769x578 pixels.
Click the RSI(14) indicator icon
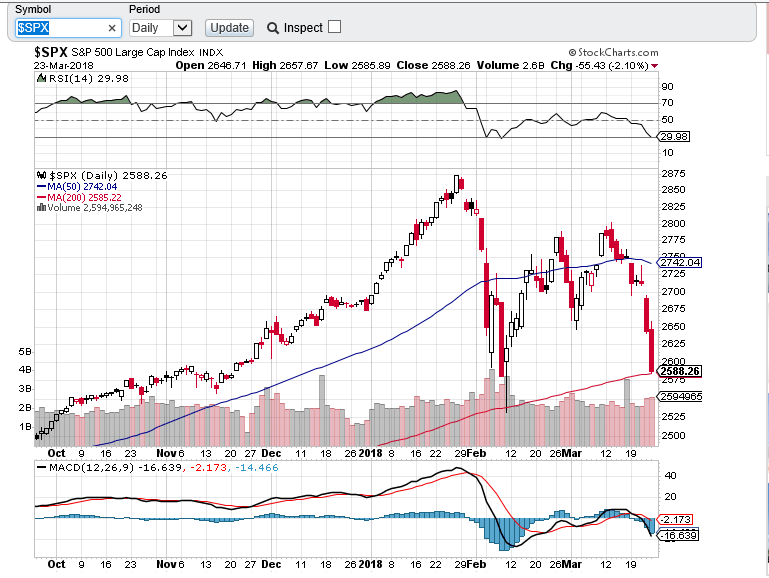[x=42, y=78]
